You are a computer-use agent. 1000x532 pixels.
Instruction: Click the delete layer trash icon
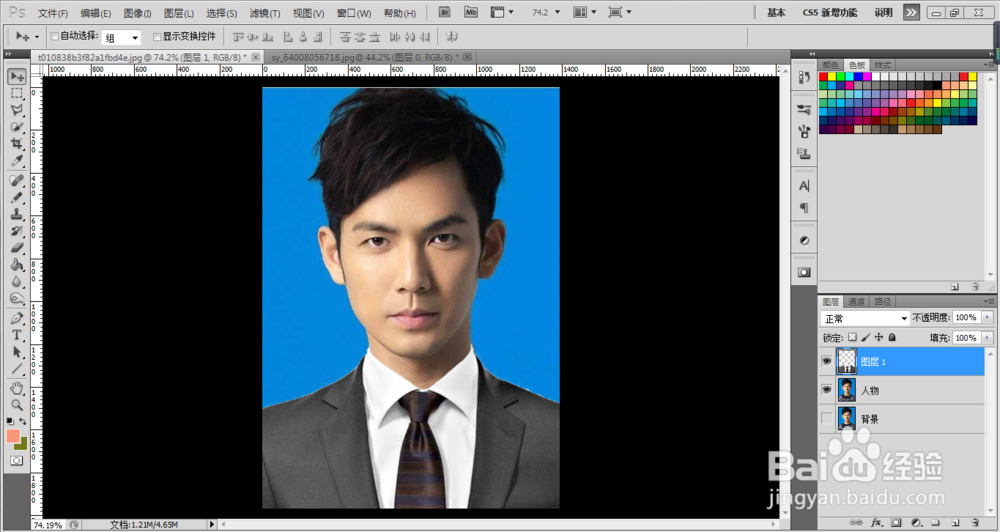coord(974,522)
